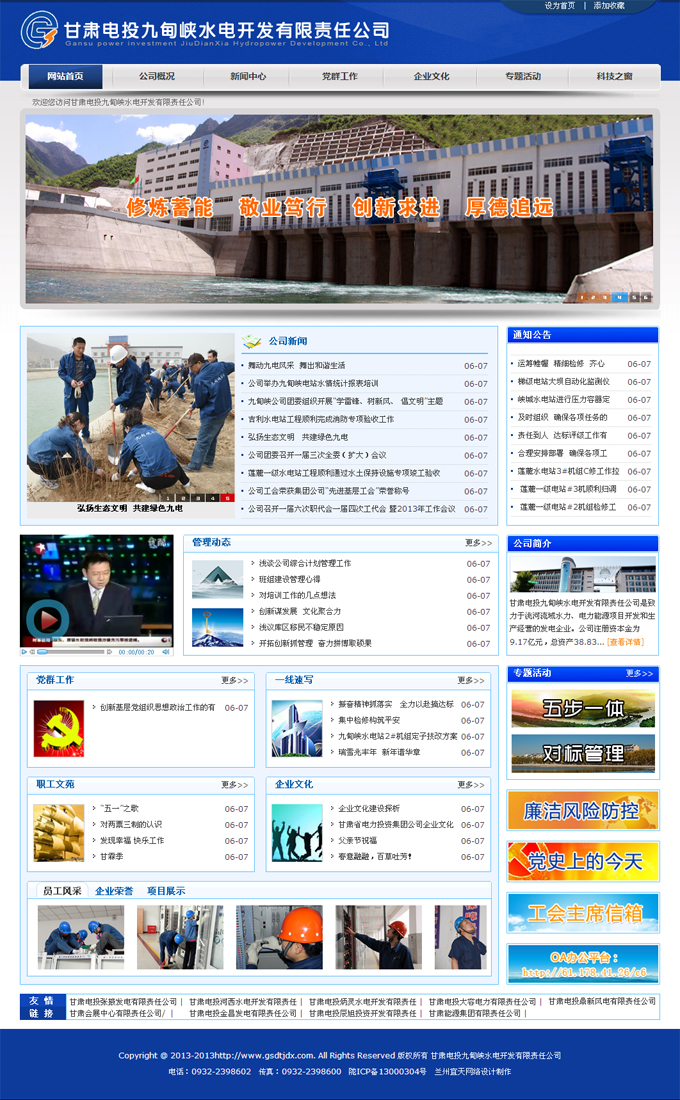Open news 吉利水电站工程顺利完成消防专项验收工作
The height and width of the screenshot is (1100, 680).
[x=321, y=420]
